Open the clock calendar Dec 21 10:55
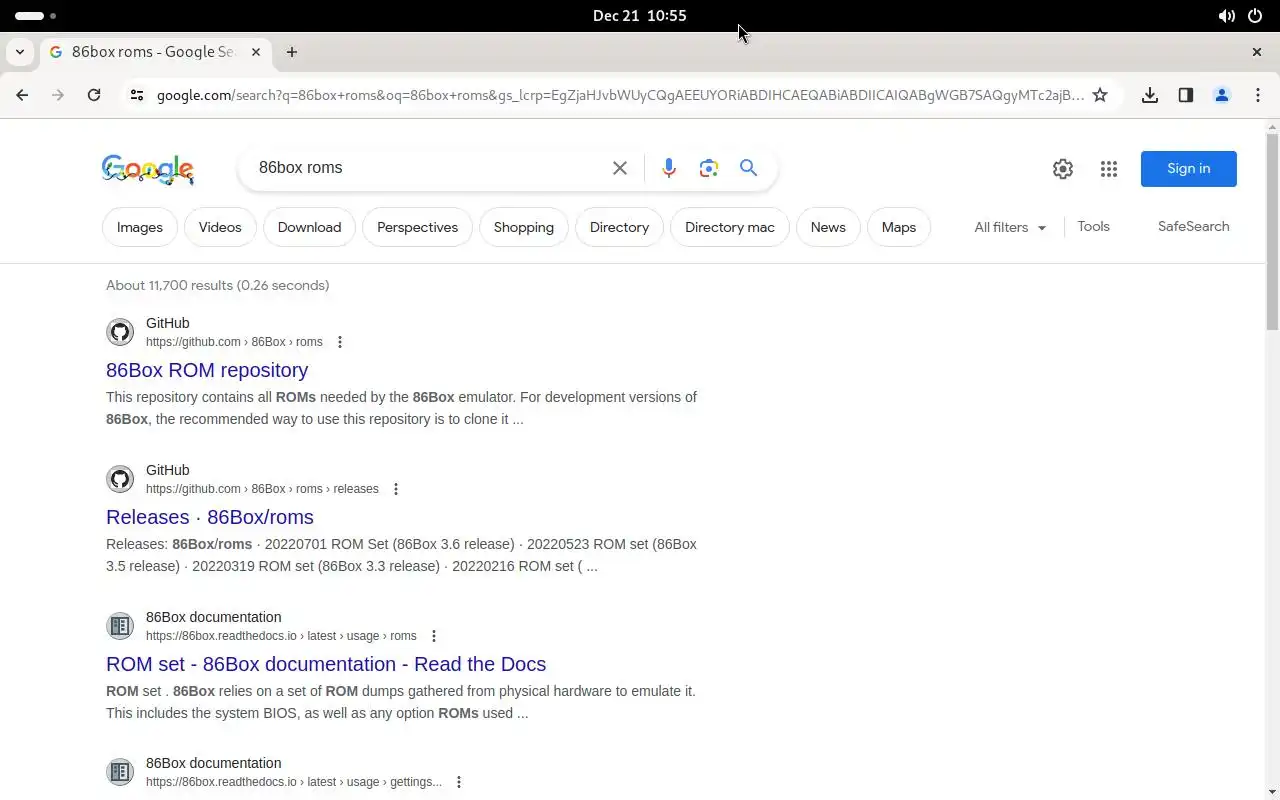The image size is (1280, 800). coord(640,16)
